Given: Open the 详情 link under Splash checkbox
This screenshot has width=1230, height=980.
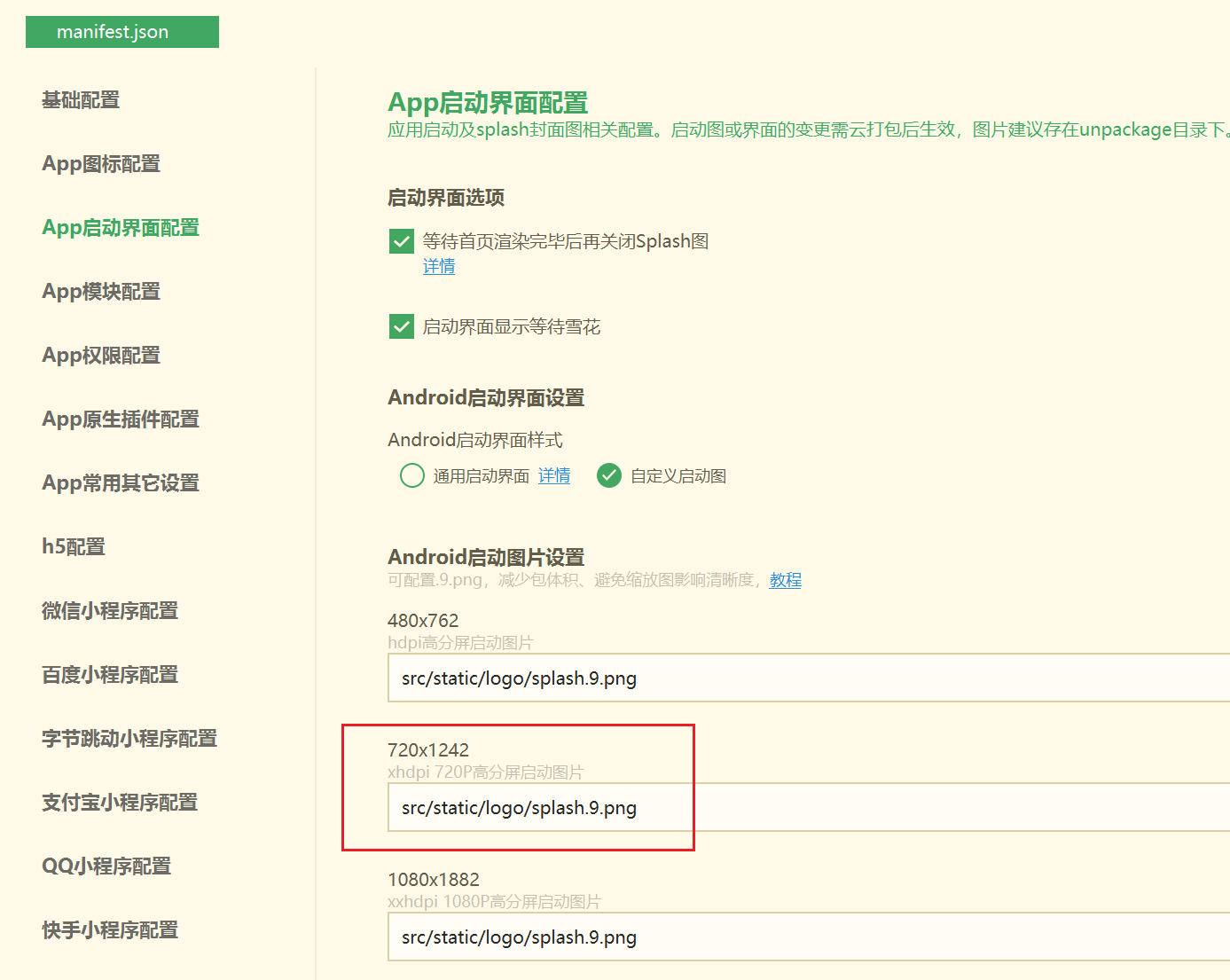Looking at the screenshot, I should click(438, 266).
